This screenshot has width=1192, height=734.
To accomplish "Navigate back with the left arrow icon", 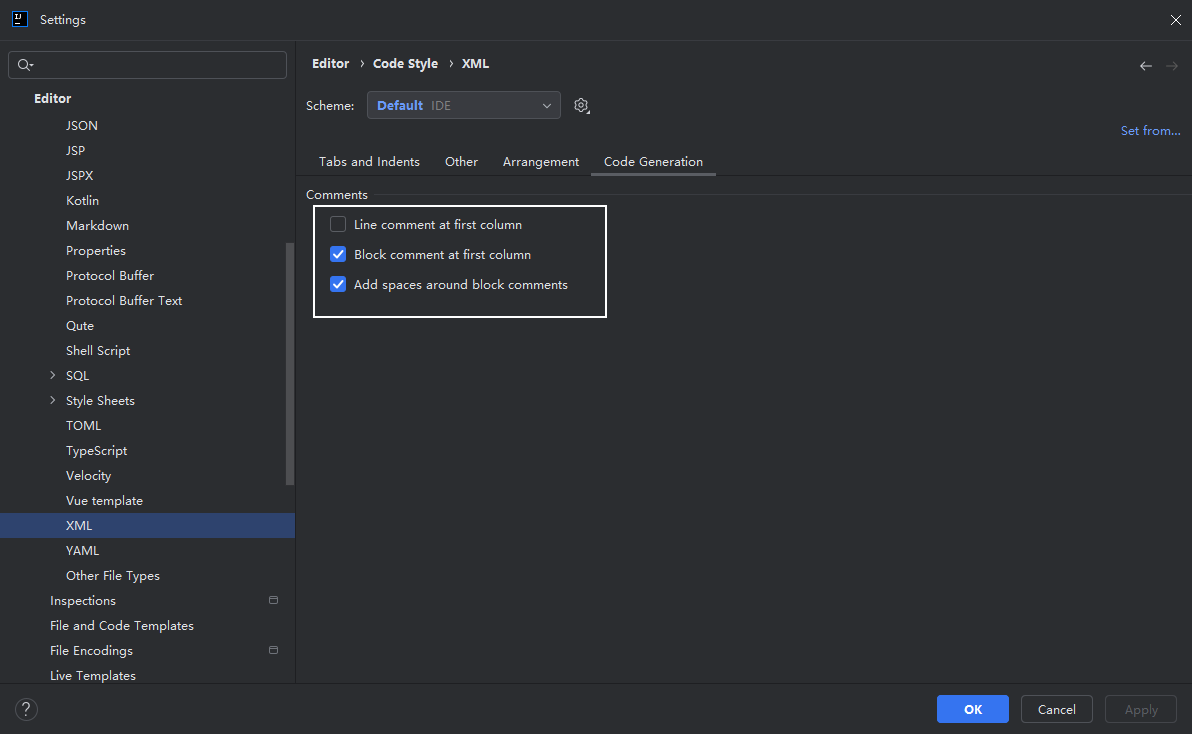I will tap(1146, 66).
